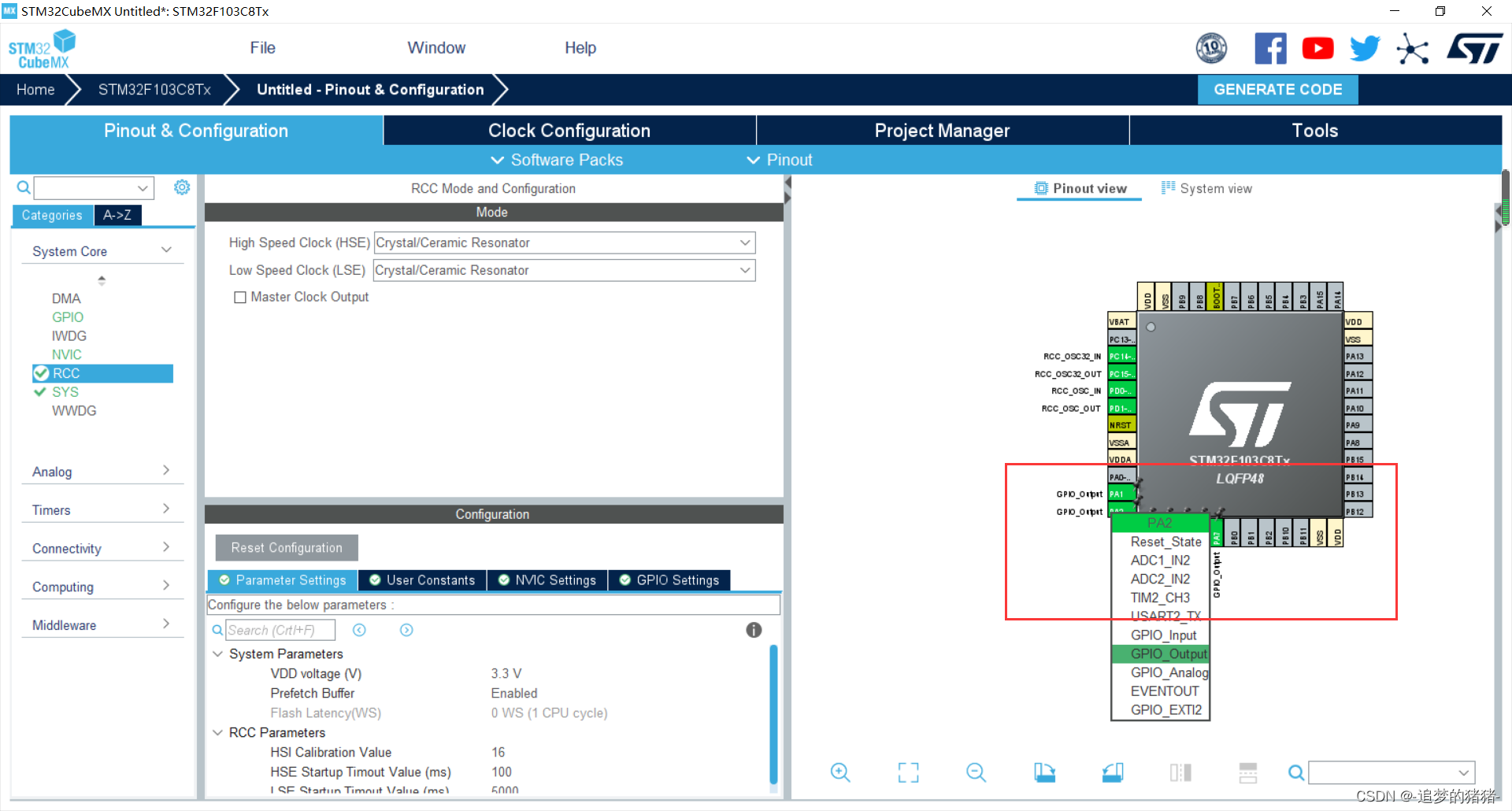This screenshot has height=811, width=1512.
Task: Flip the chip view vertically
Action: (1248, 772)
